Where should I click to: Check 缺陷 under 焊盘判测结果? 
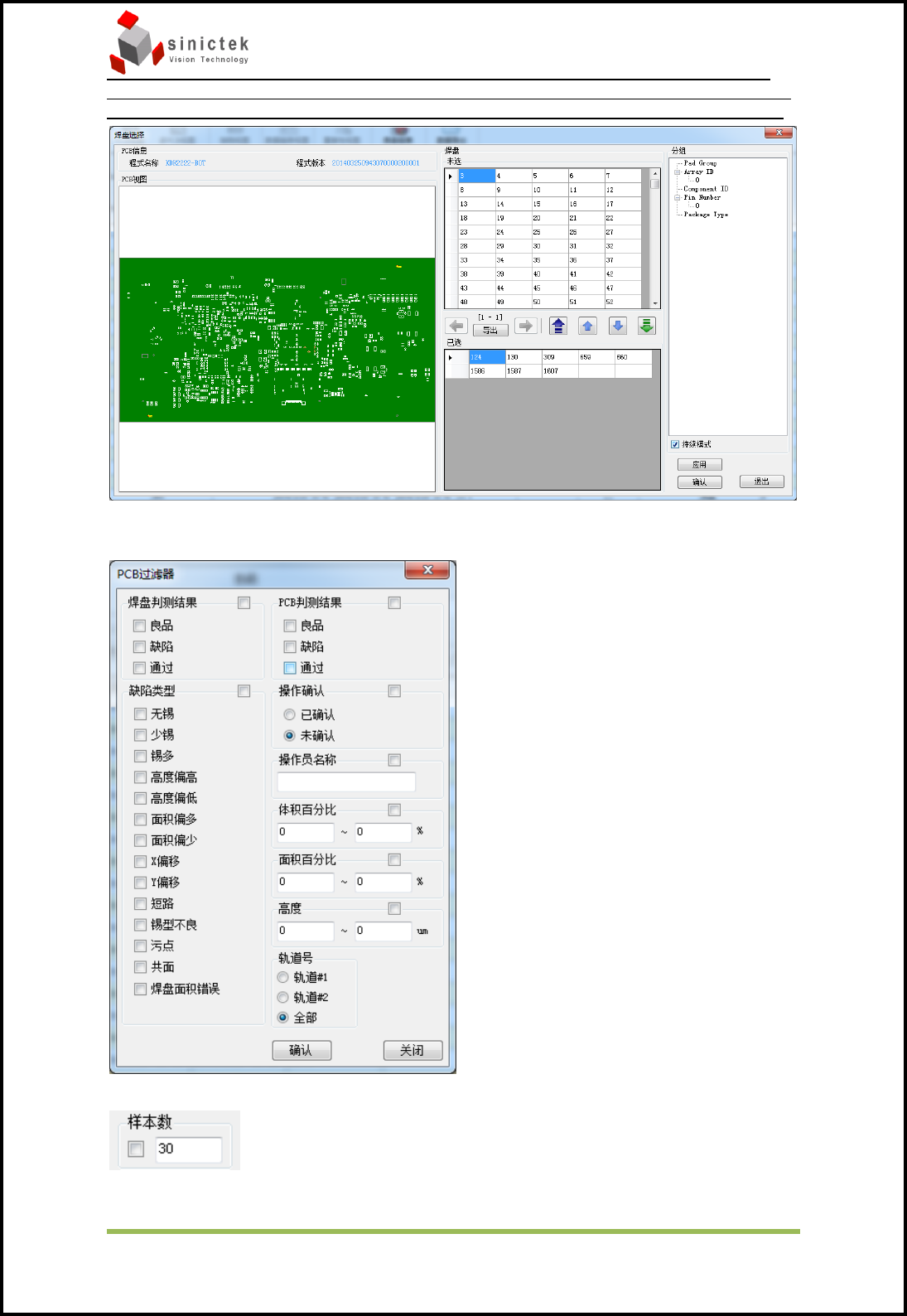(139, 646)
